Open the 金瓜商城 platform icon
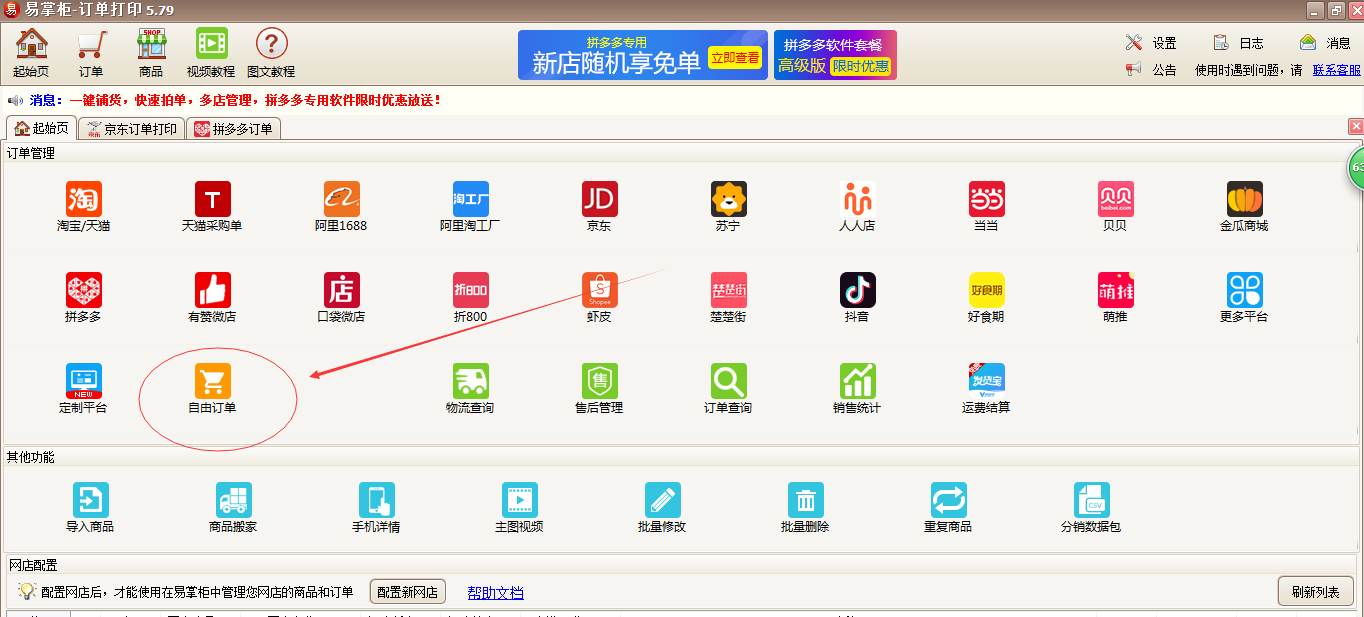 [1245, 200]
